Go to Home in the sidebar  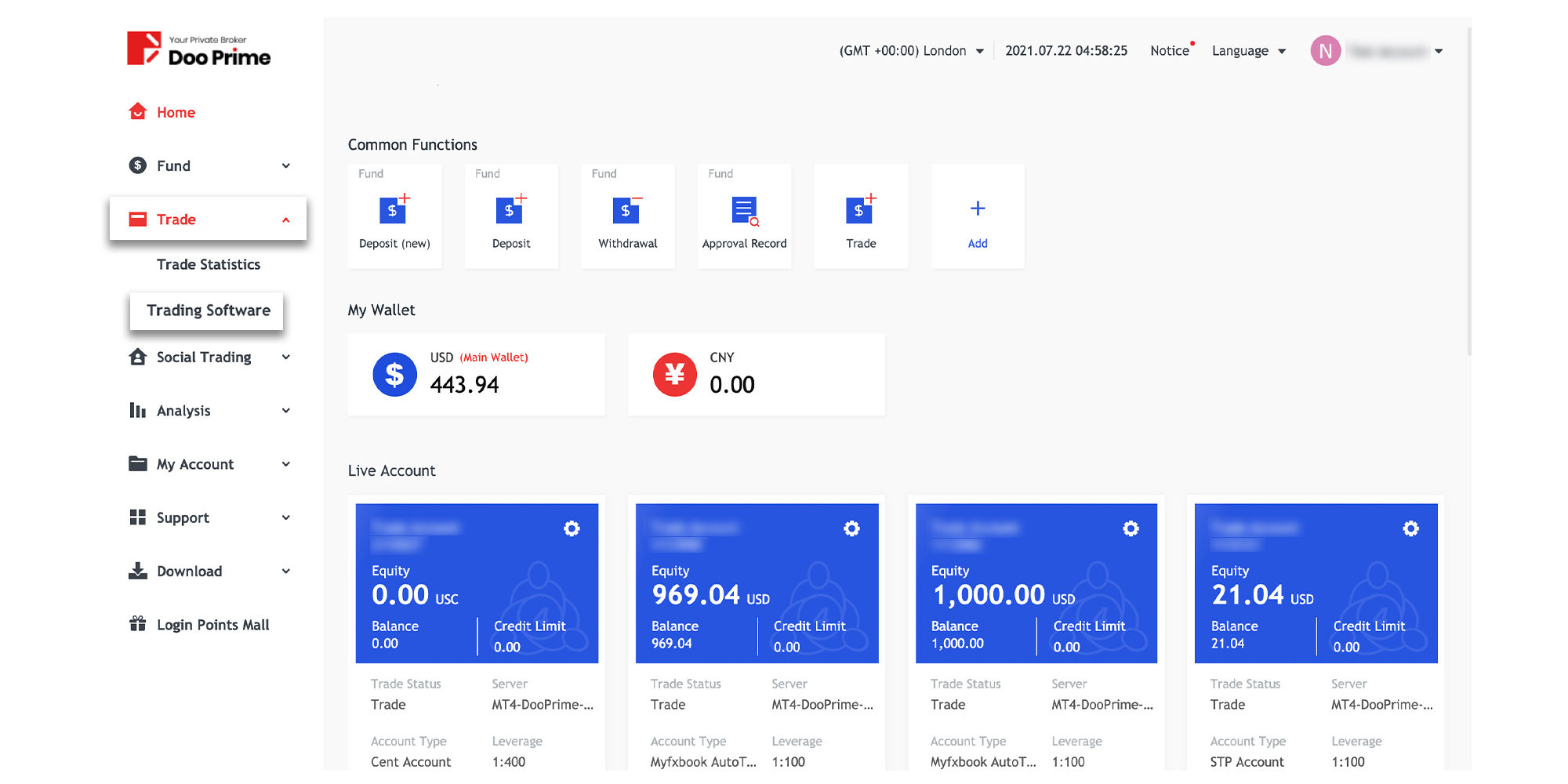pos(175,112)
